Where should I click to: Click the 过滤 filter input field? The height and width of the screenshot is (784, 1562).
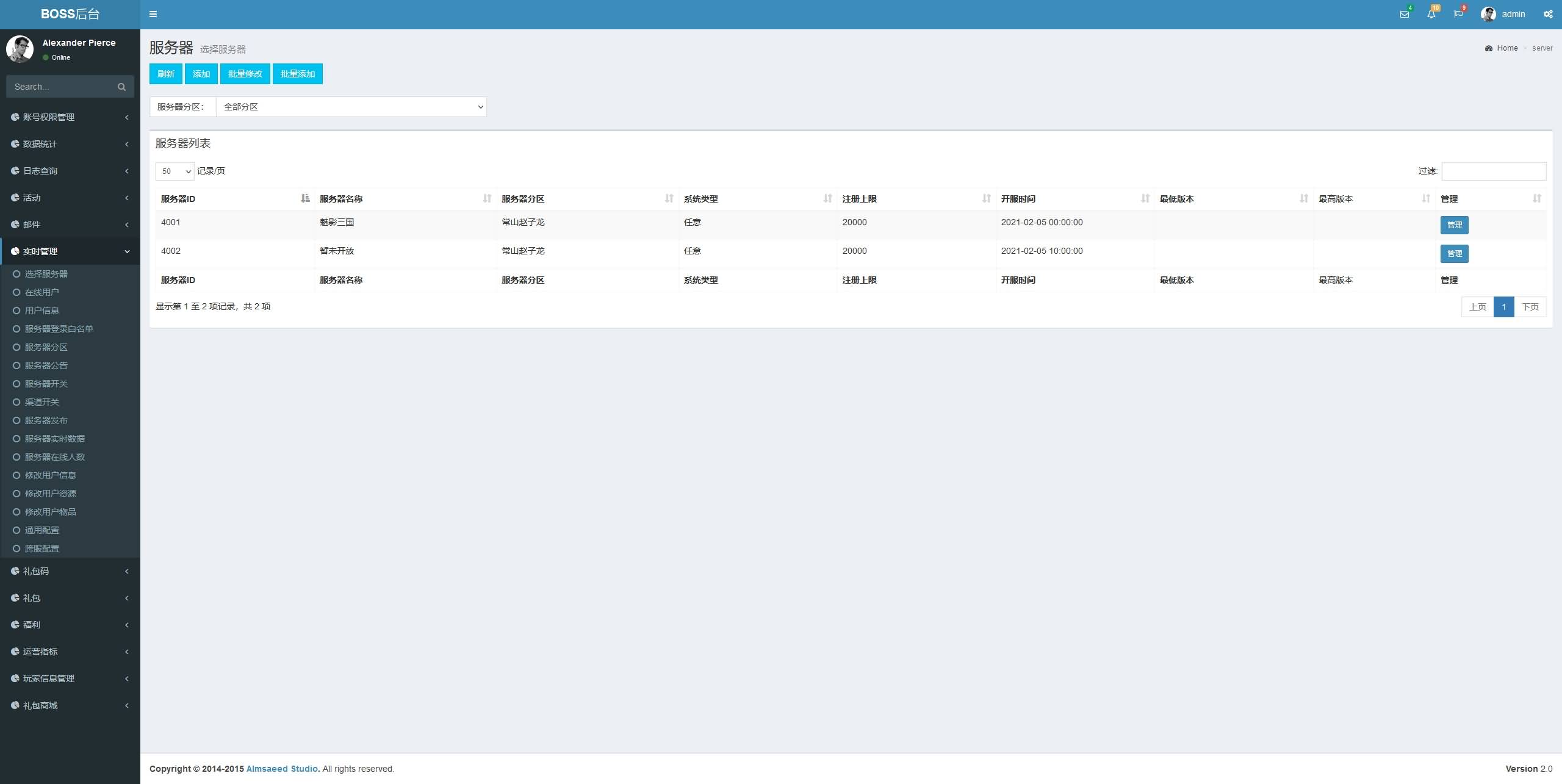pos(1493,171)
